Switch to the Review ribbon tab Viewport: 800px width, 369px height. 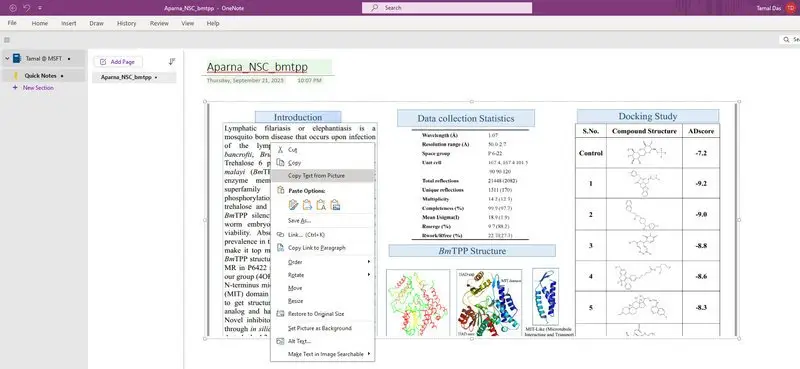coord(159,23)
